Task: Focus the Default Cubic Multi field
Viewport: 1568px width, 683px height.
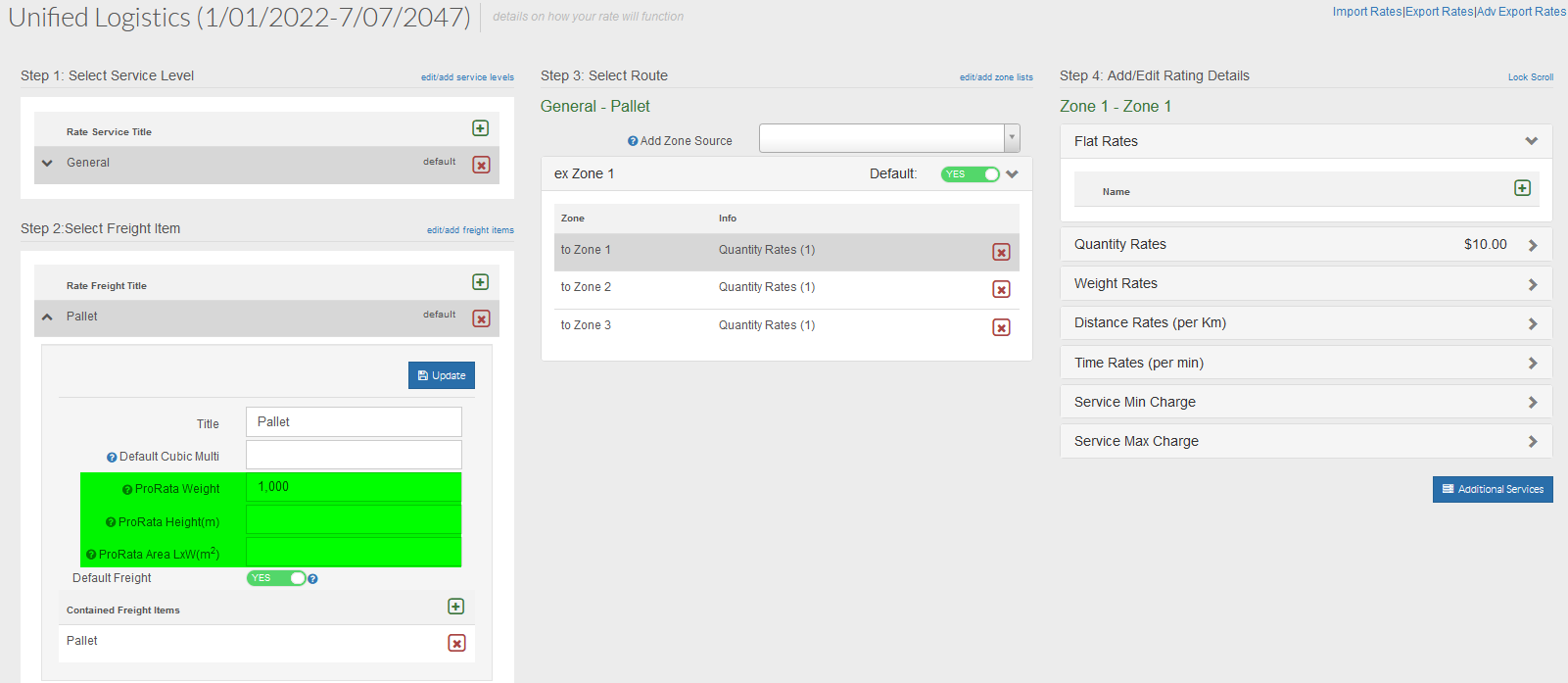Action: click(x=354, y=455)
